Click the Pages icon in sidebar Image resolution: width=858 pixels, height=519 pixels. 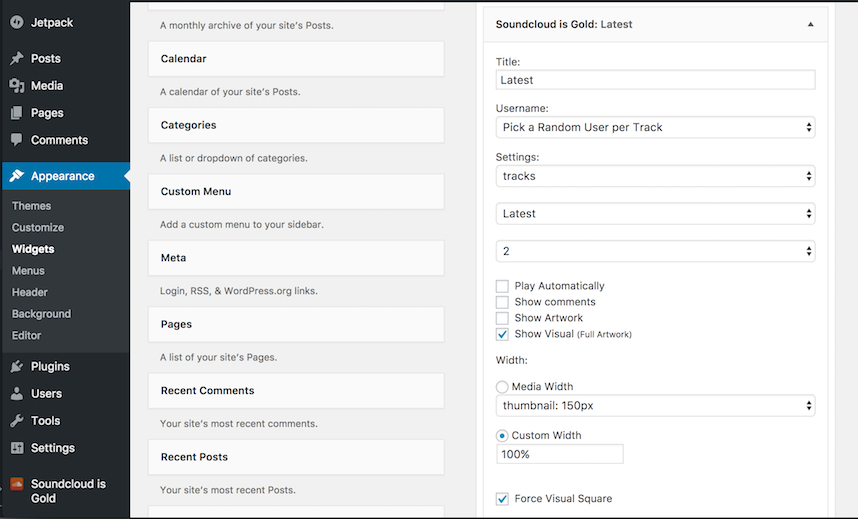(x=17, y=113)
